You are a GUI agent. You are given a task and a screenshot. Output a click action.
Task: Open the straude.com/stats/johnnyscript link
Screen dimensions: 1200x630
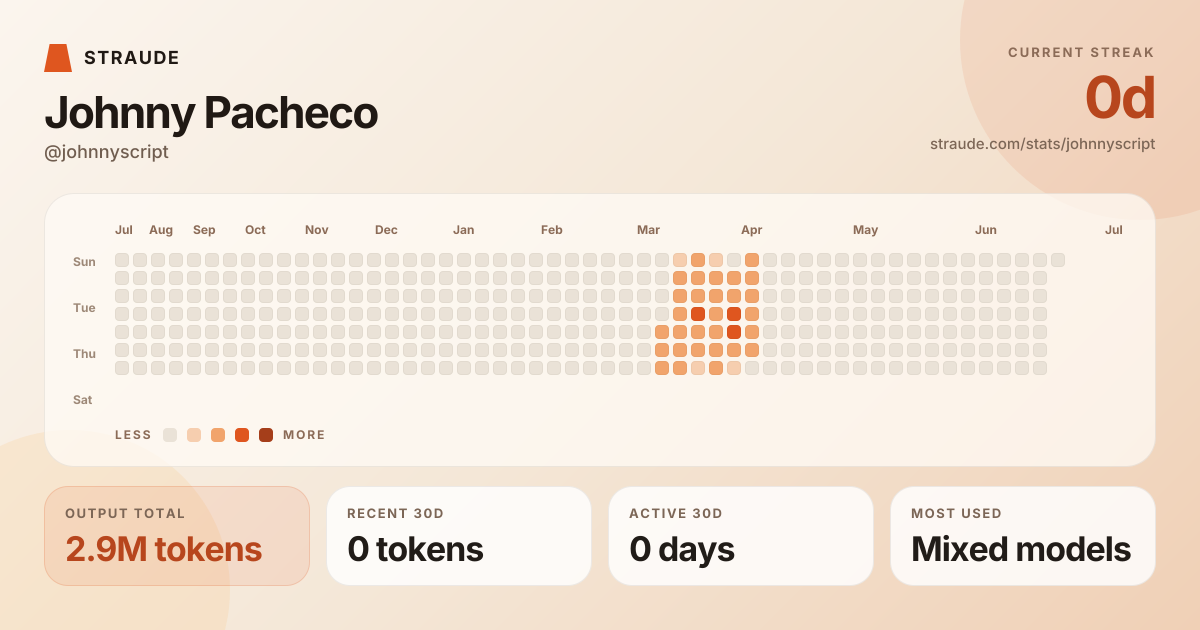[x=1042, y=144]
